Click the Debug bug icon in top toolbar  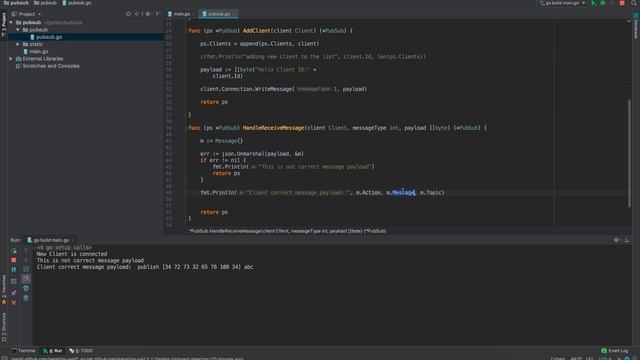click(603, 3)
